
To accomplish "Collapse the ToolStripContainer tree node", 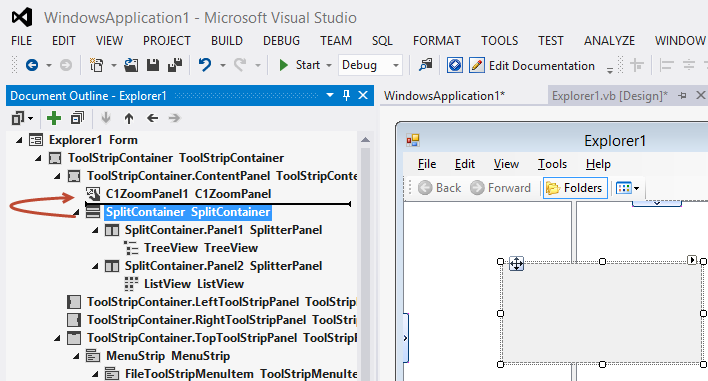I will pos(38,158).
